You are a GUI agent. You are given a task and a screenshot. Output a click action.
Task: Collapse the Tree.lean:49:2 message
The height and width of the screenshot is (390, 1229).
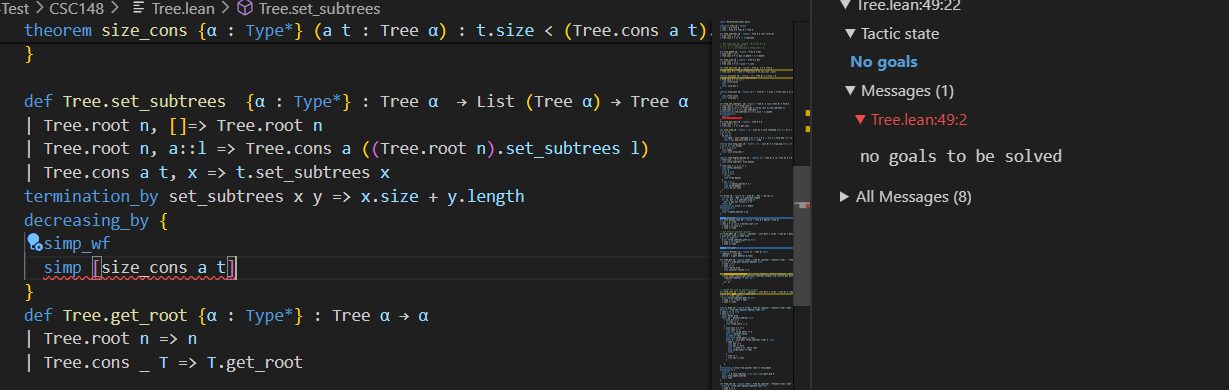click(x=910, y=120)
